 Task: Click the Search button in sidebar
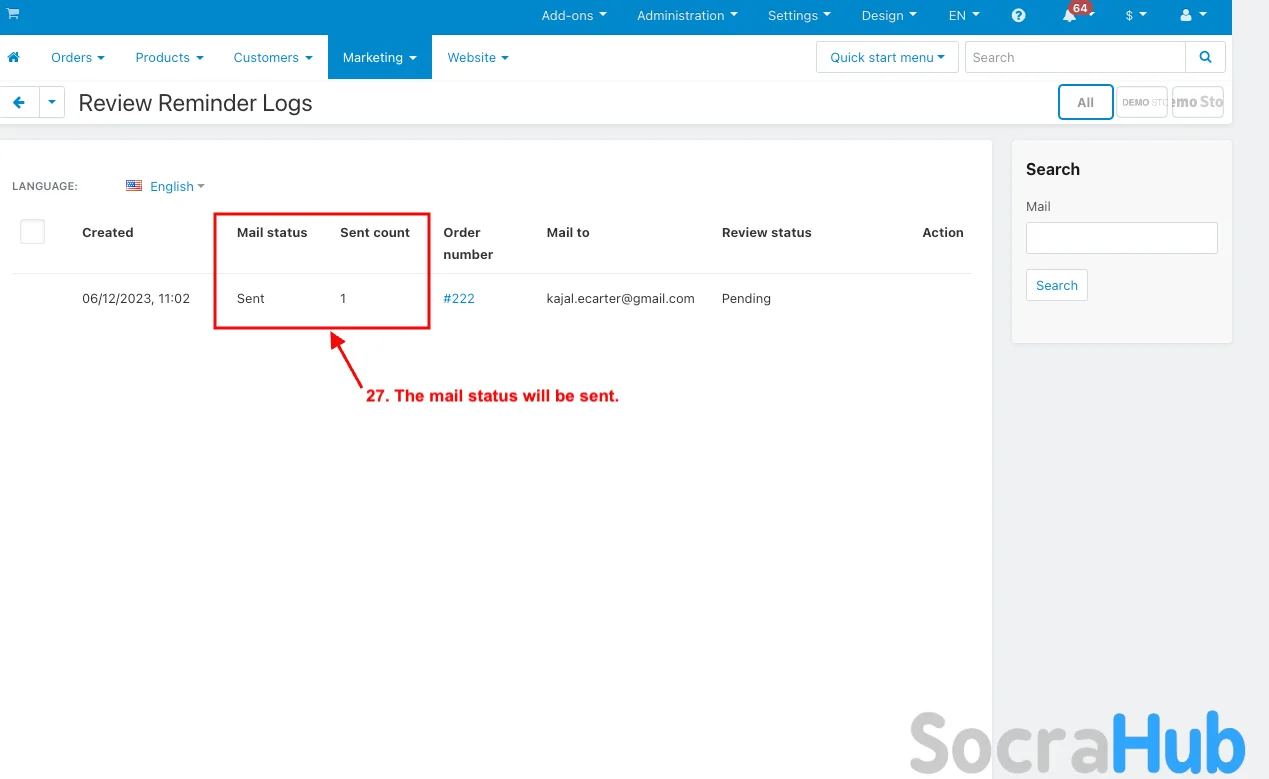coord(1056,286)
